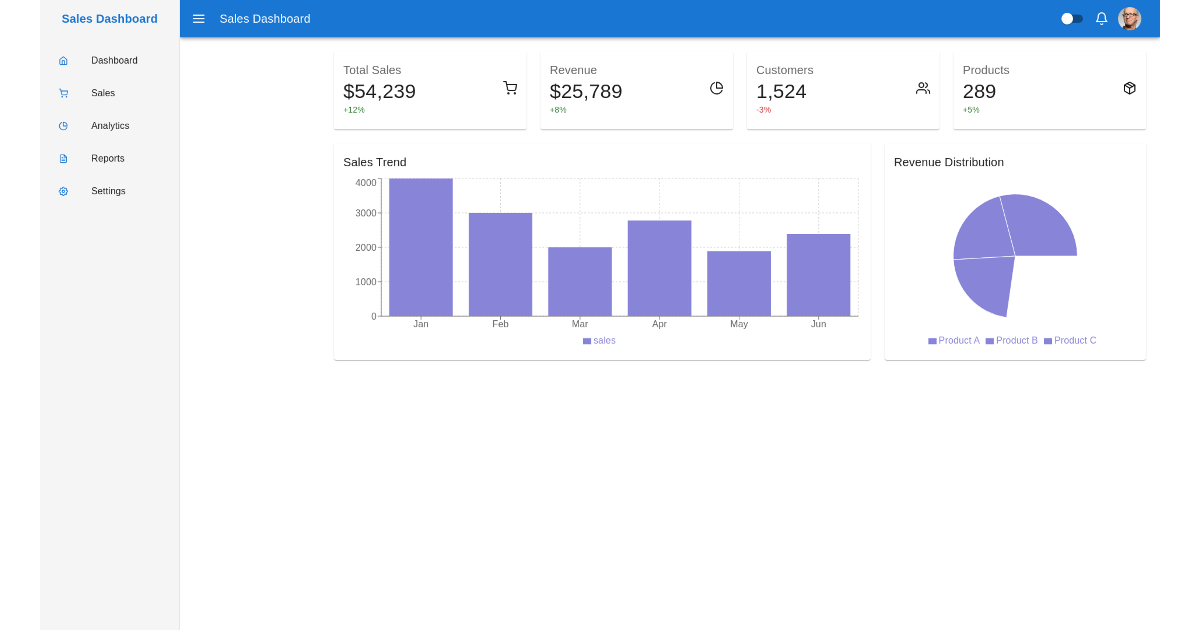The image size is (1200, 630).
Task: Open the hamburger menu in header
Action: pyautogui.click(x=199, y=19)
